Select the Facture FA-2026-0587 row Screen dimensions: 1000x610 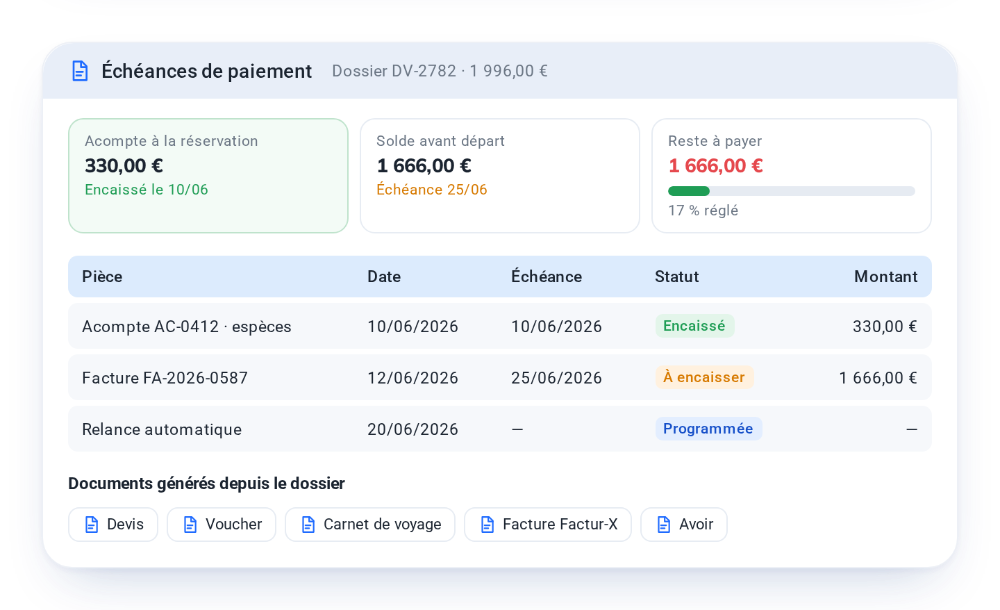click(x=500, y=378)
